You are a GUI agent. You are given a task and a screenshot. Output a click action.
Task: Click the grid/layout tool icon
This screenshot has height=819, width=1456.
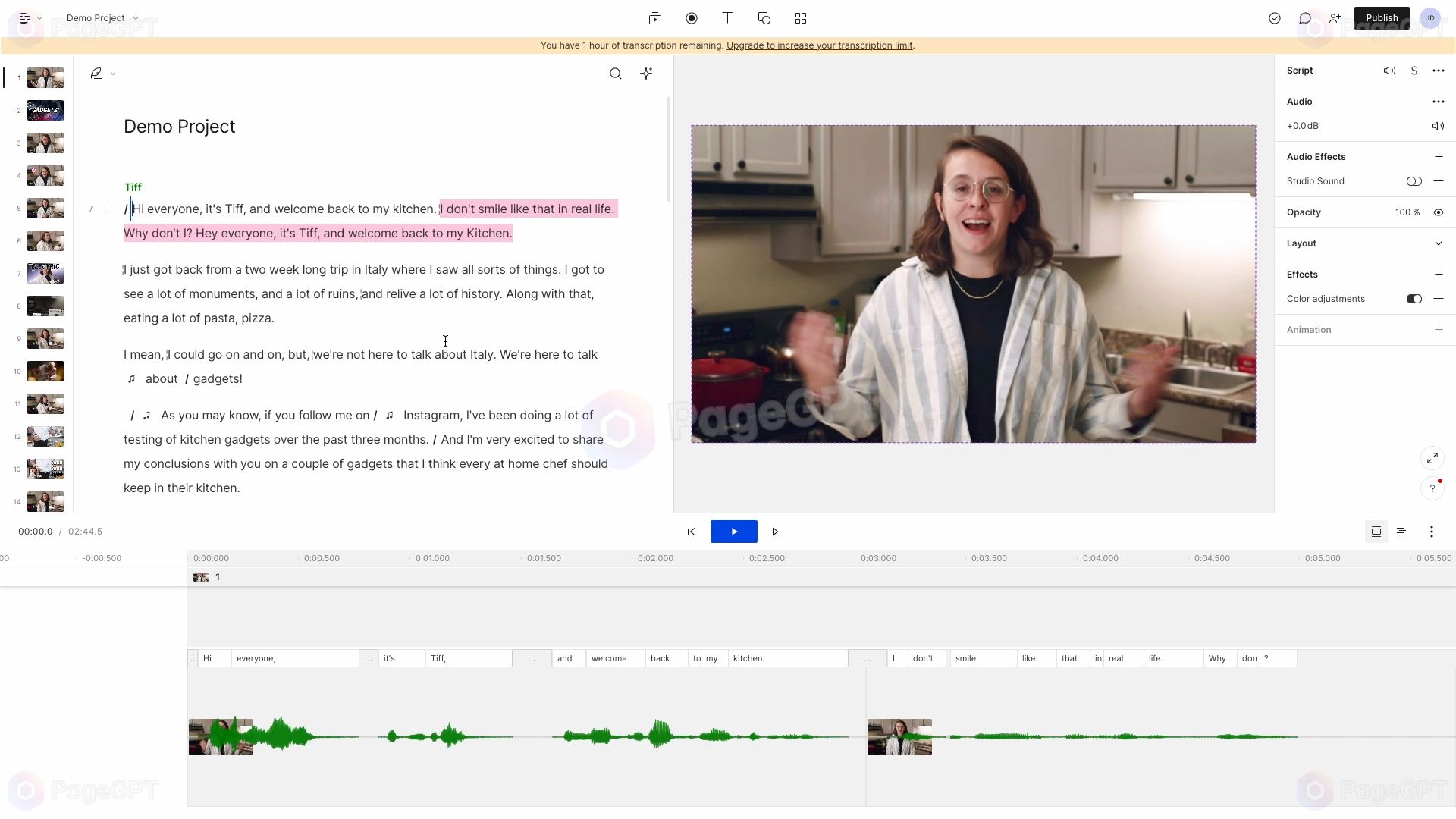[x=801, y=18]
